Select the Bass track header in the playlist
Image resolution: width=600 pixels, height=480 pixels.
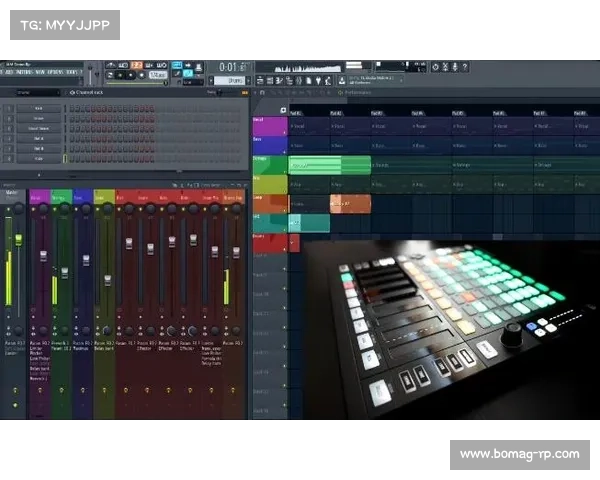tap(267, 142)
